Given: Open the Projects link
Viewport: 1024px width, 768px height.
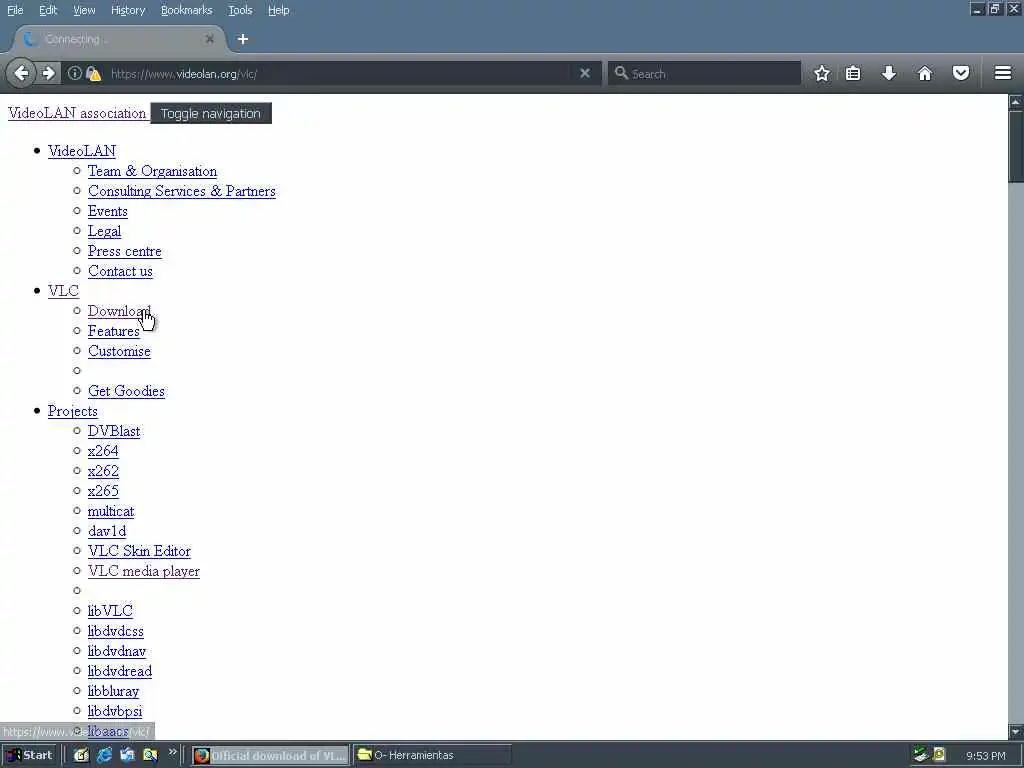Looking at the screenshot, I should click(x=72, y=411).
